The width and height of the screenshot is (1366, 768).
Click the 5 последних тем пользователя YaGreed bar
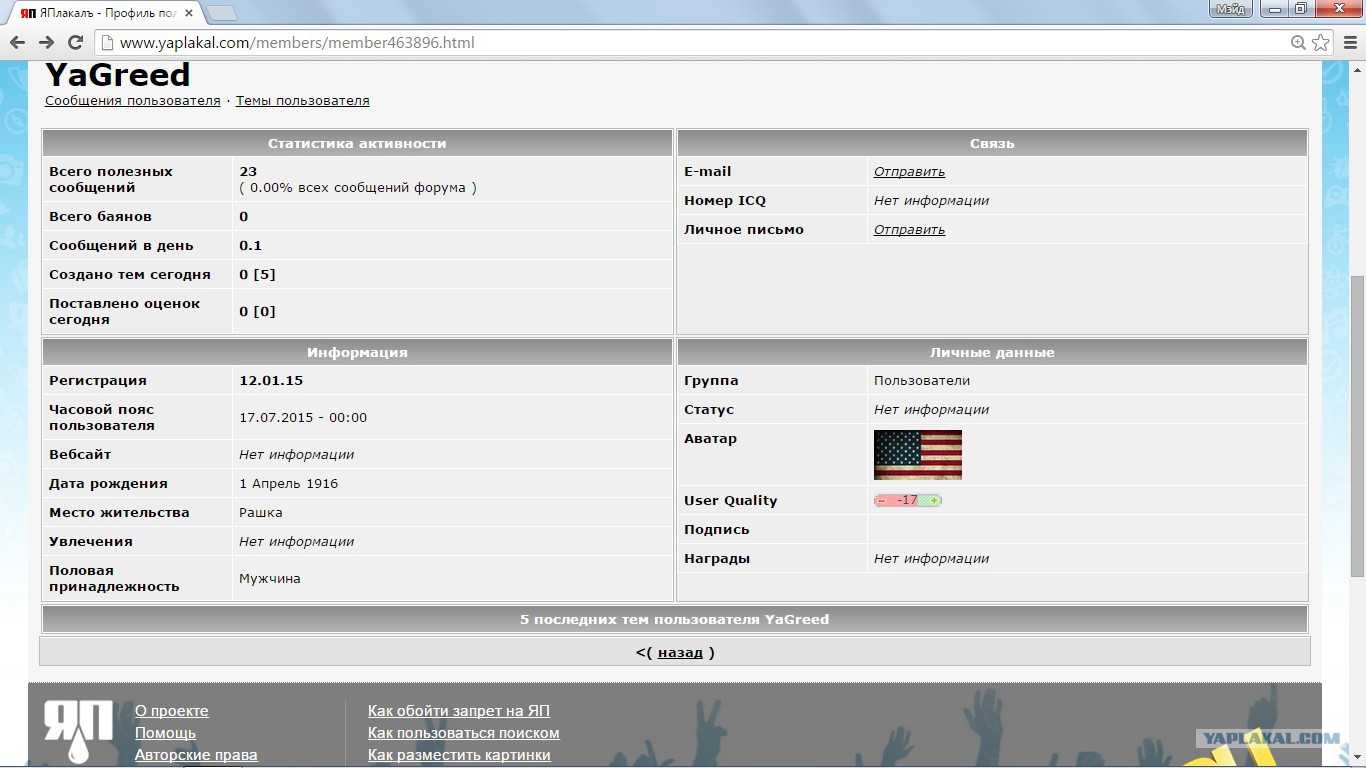point(675,619)
